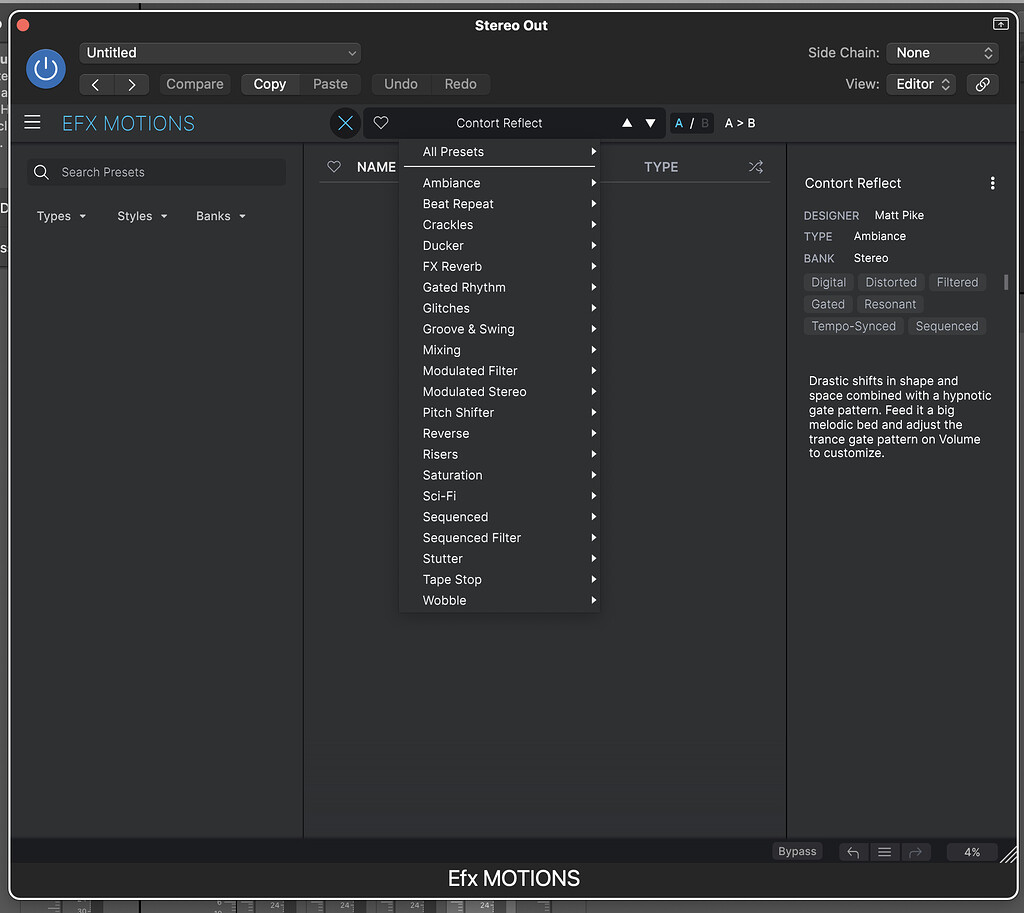
Task: Click the previous setting arrow button
Action: coord(96,84)
